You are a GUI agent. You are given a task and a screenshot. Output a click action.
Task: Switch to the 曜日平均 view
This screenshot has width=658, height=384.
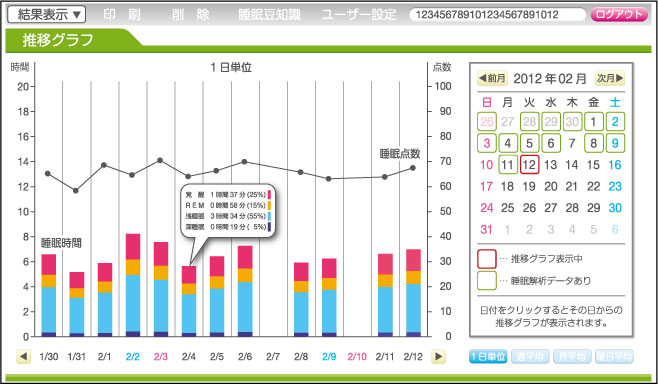click(614, 357)
